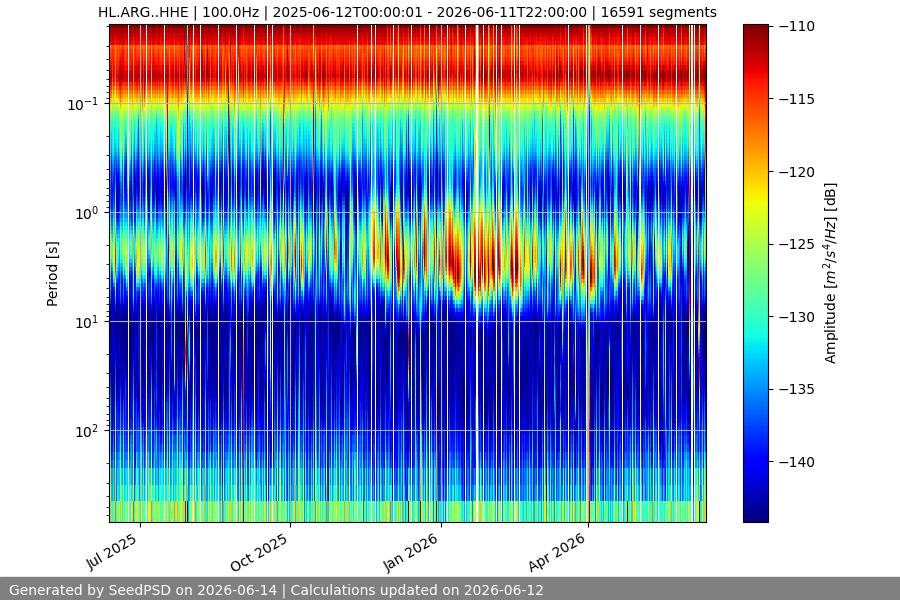
Task: Click the −125 colorbar tick label
Action: [797, 245]
